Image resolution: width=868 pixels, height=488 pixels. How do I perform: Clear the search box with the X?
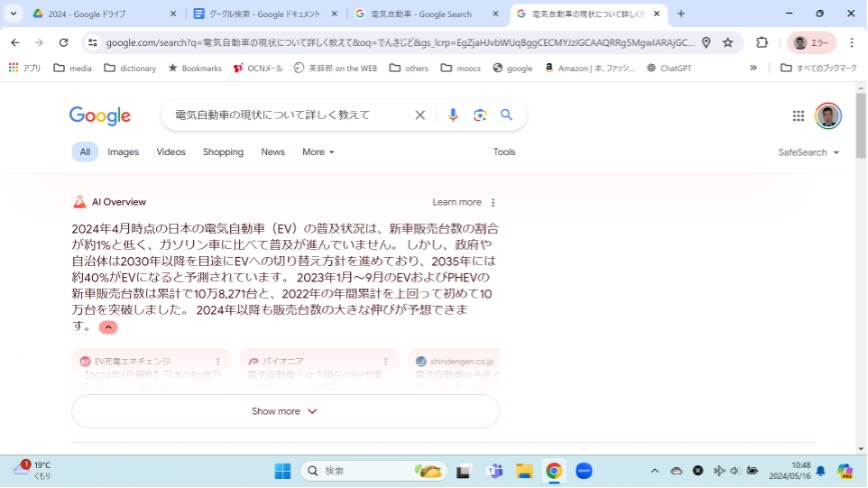pyautogui.click(x=420, y=115)
